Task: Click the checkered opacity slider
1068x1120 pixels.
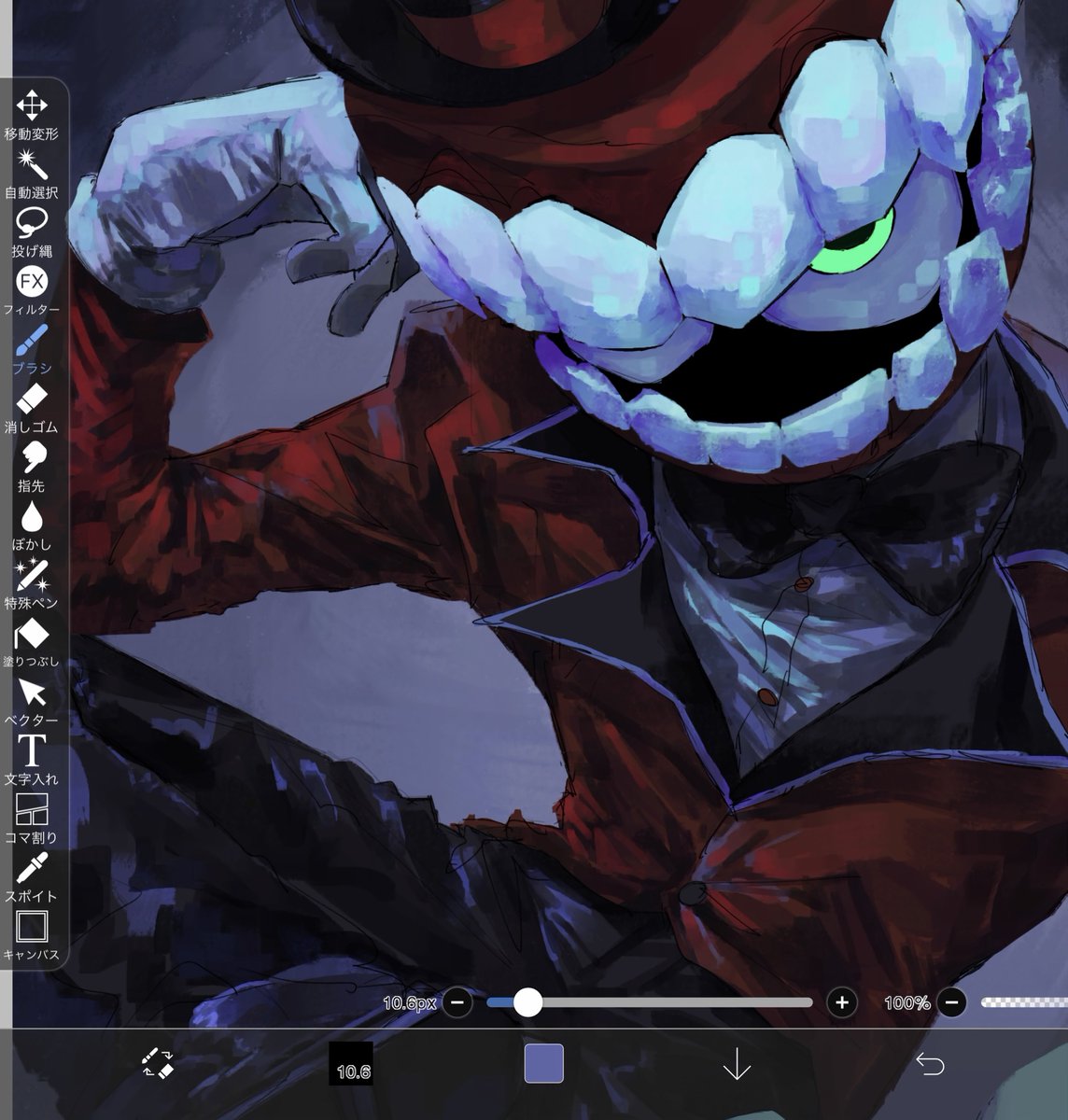Action: tap(1024, 1002)
